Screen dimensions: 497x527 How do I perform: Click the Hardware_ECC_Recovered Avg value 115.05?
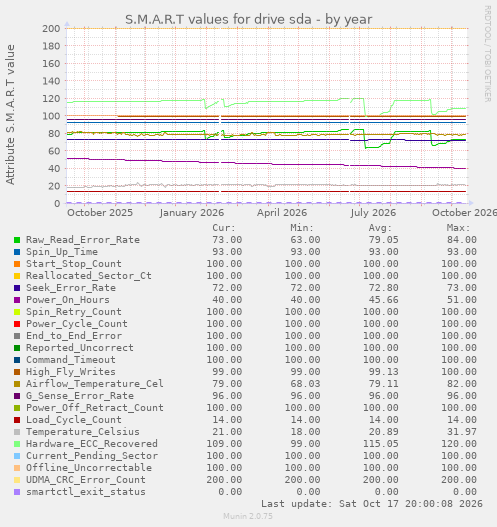click(x=380, y=444)
